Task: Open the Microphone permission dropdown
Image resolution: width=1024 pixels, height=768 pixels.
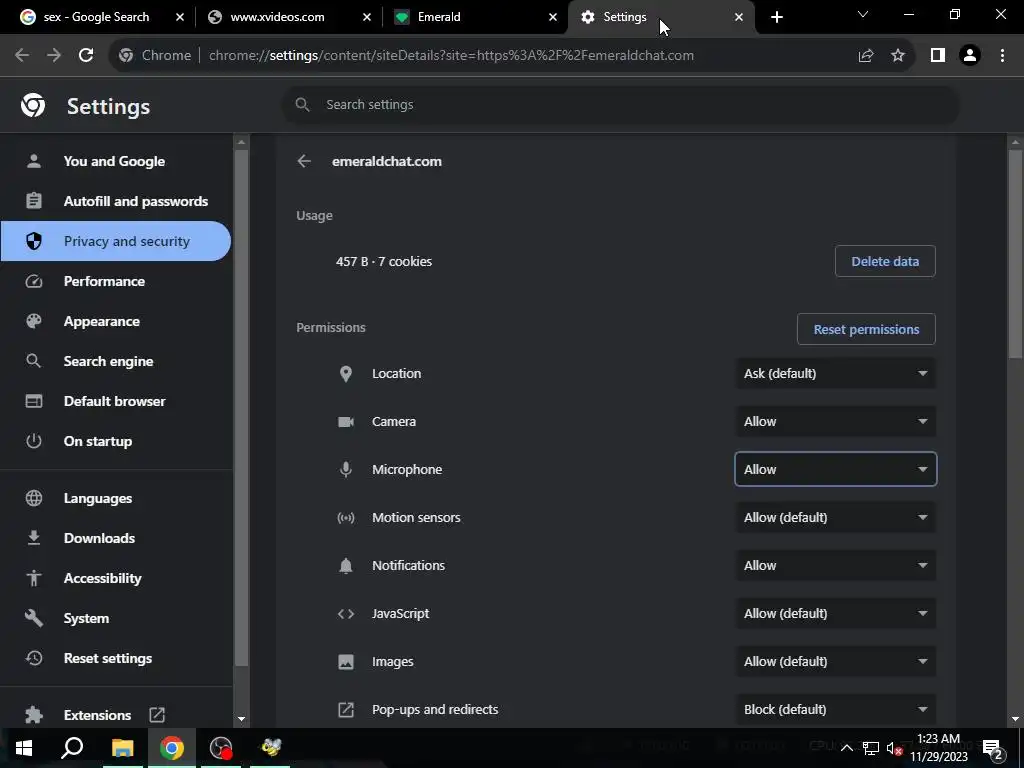Action: 835,470
